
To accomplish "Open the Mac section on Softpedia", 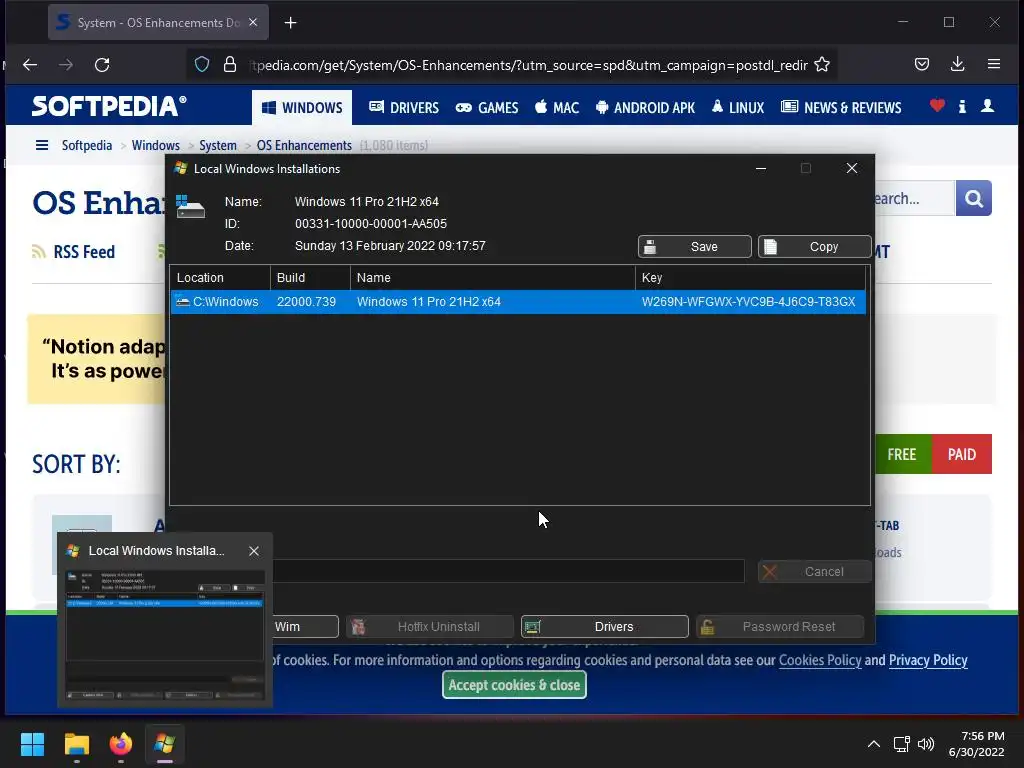I will tap(557, 108).
